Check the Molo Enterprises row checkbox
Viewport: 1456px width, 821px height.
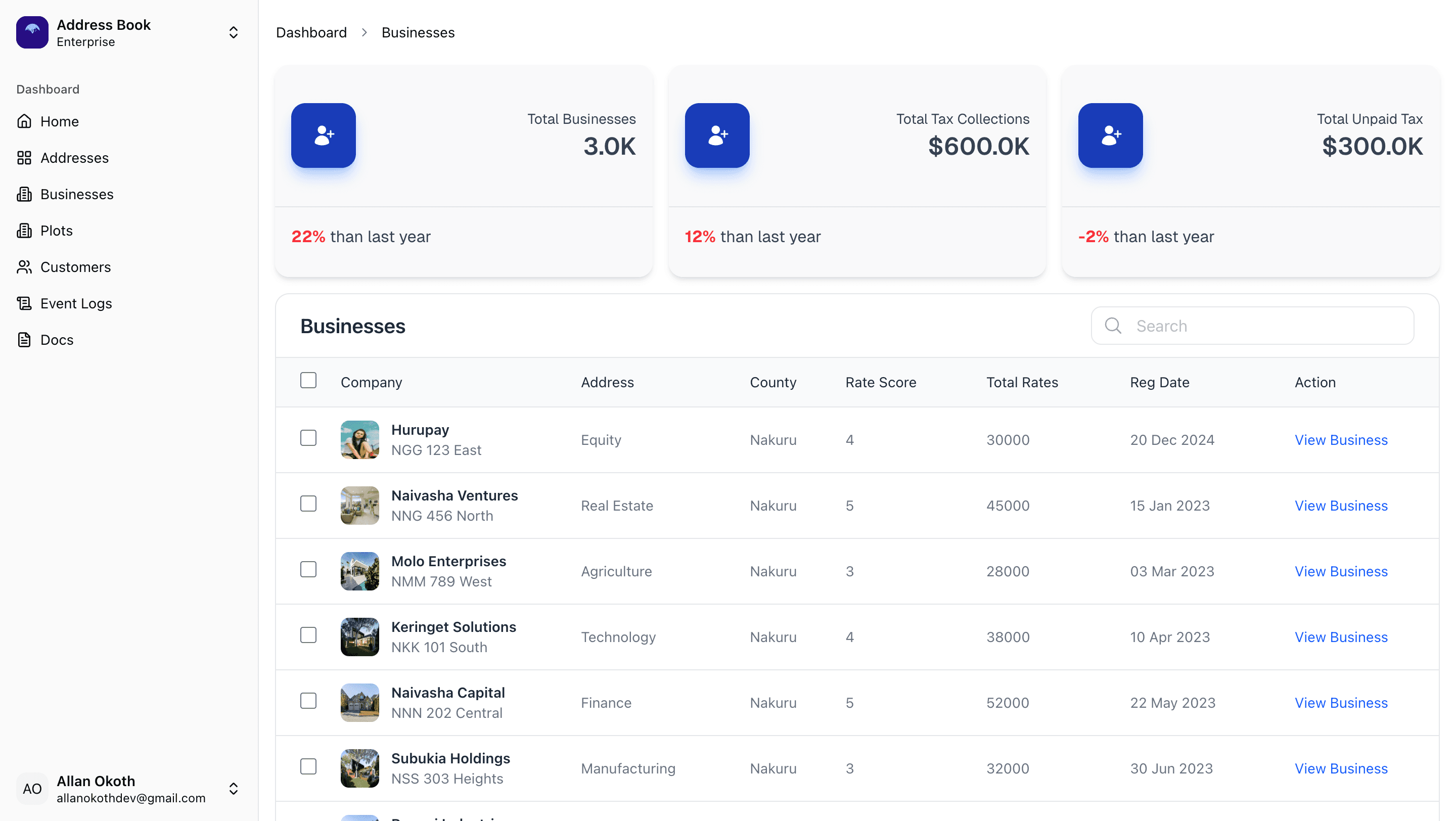[308, 569]
